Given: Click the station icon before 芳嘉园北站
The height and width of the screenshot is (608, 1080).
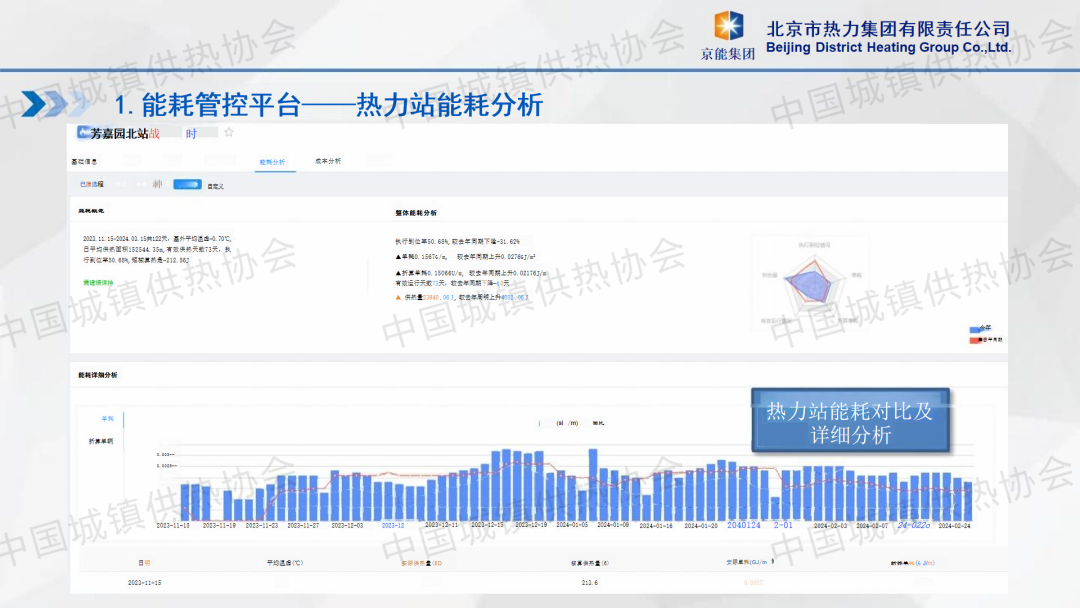Looking at the screenshot, I should tap(83, 132).
